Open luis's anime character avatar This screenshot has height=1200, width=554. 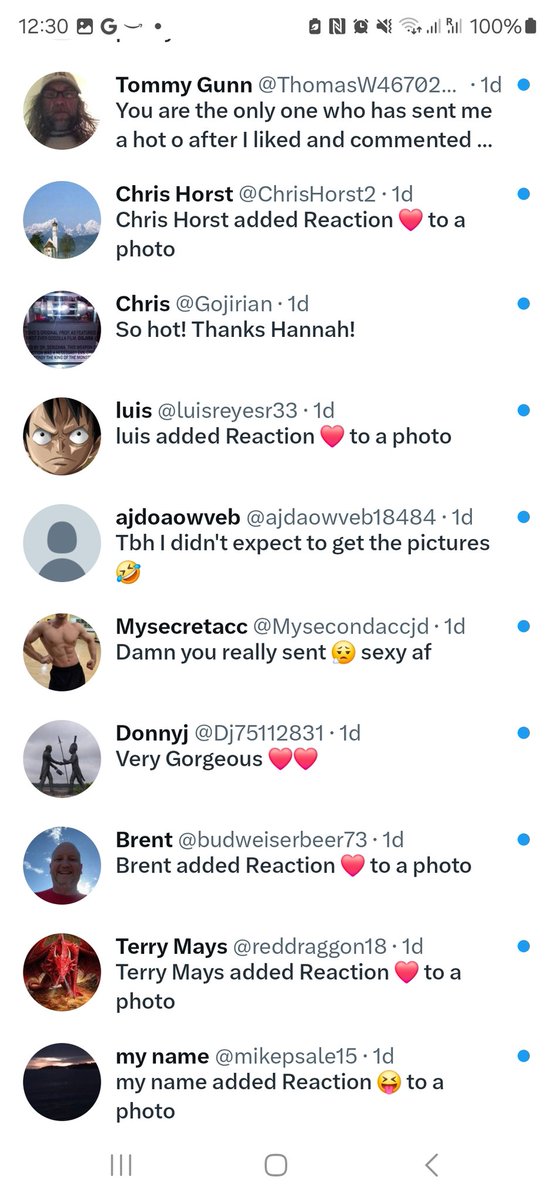coord(62,436)
